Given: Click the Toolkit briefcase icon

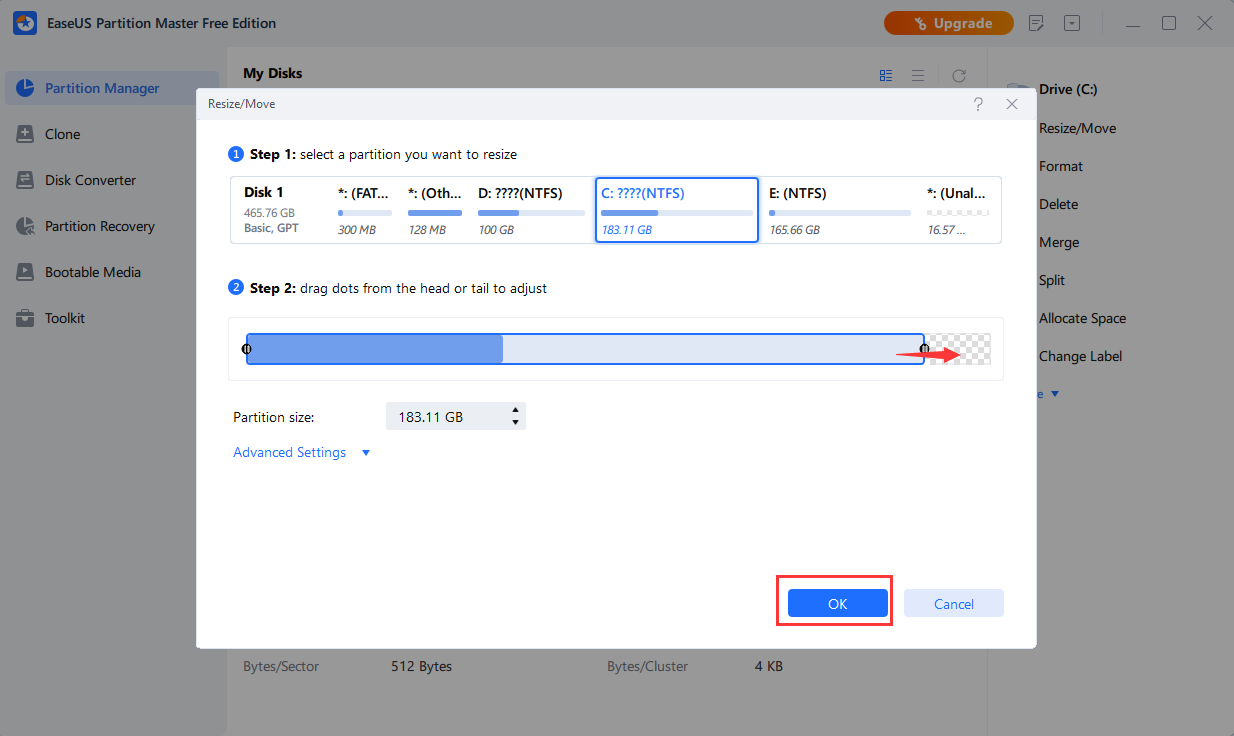Looking at the screenshot, I should pos(25,318).
